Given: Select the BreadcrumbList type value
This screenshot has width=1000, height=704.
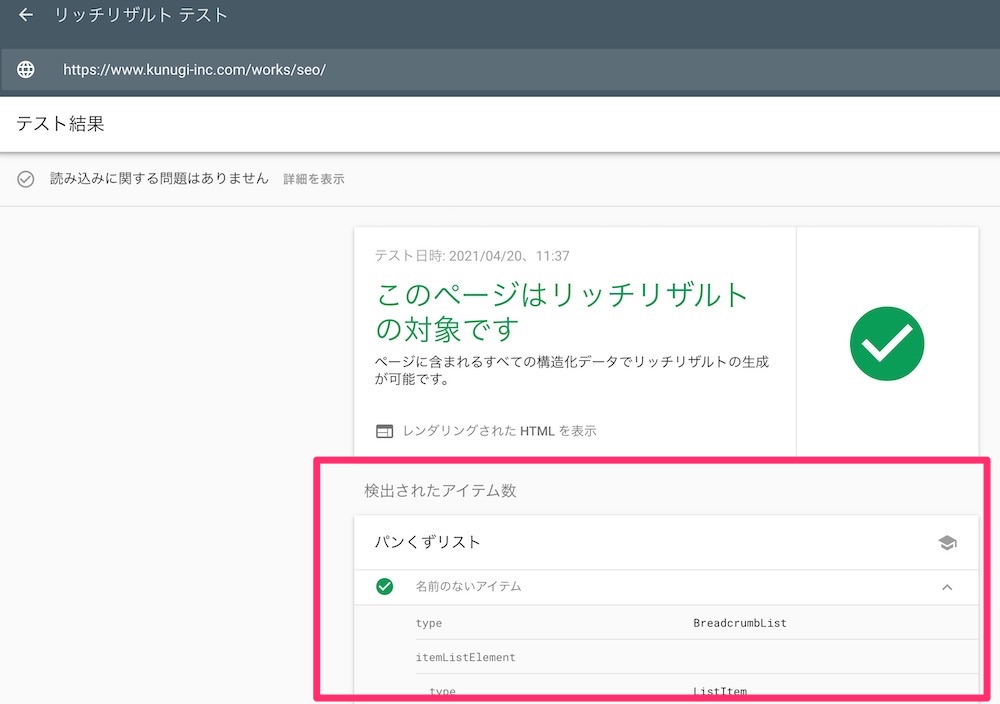Looking at the screenshot, I should 740,623.
